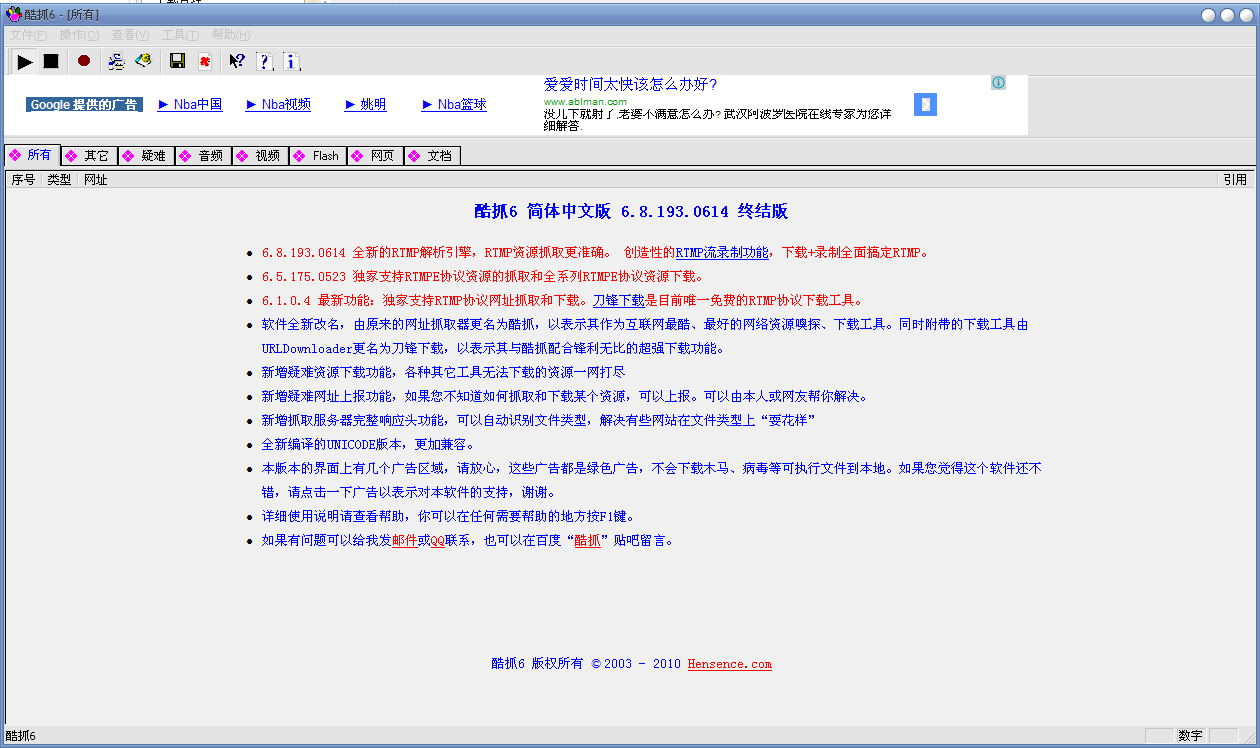
Task: Visit the Hensence.com link
Action: [729, 664]
